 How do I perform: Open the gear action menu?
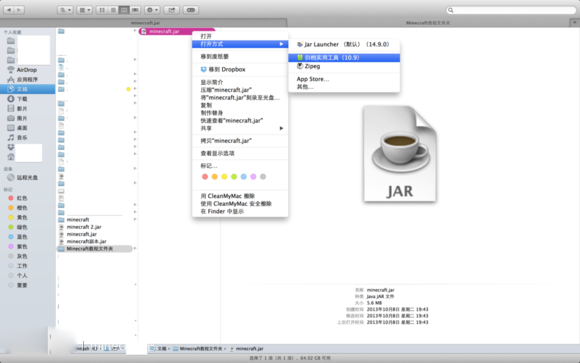pos(152,10)
